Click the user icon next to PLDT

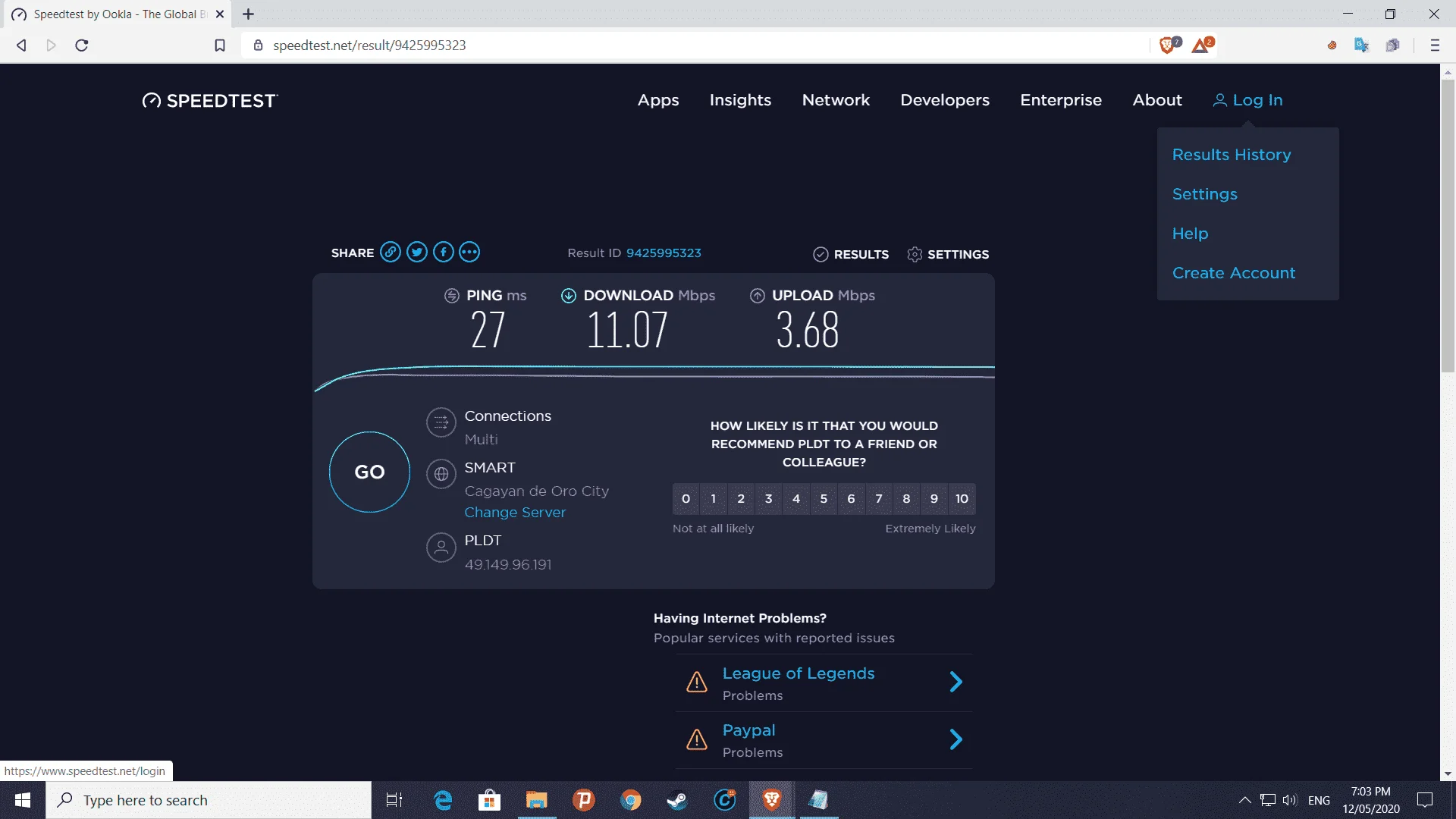pos(441,548)
